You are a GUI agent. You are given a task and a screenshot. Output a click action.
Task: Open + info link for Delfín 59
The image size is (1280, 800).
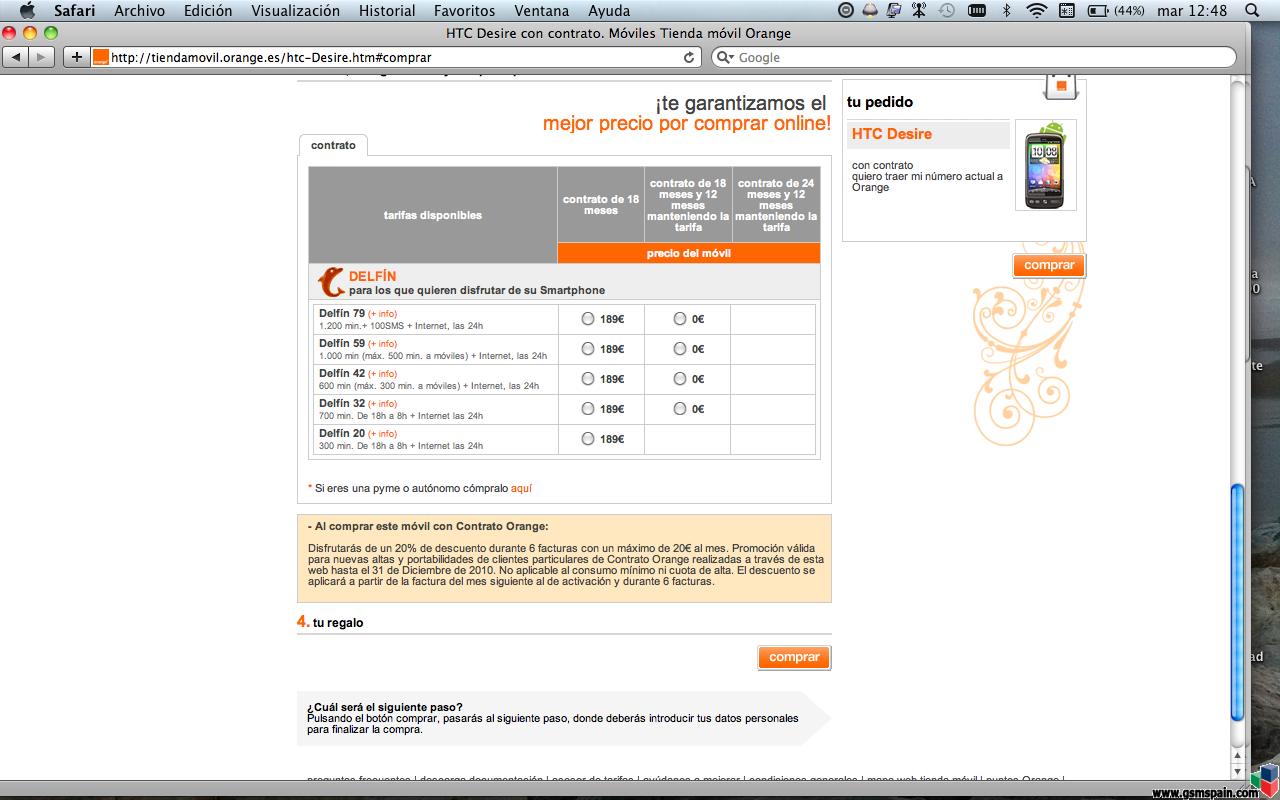382,344
